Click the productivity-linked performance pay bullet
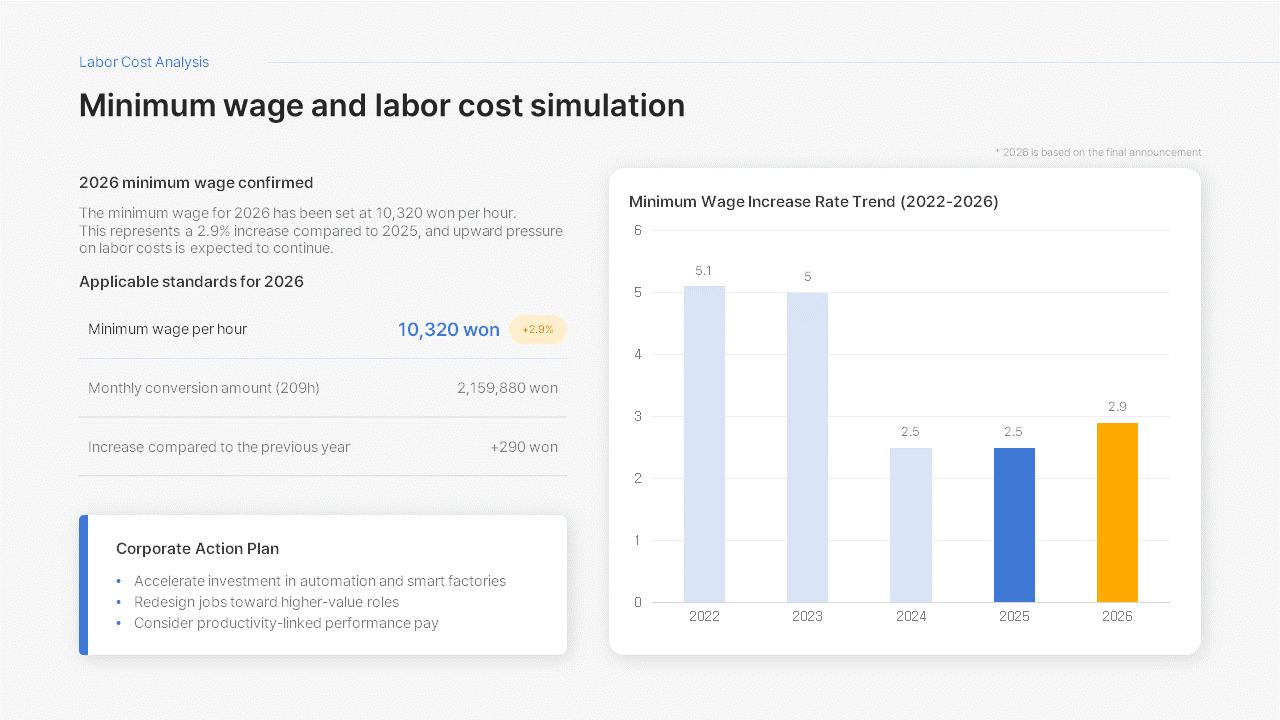 tap(286, 623)
